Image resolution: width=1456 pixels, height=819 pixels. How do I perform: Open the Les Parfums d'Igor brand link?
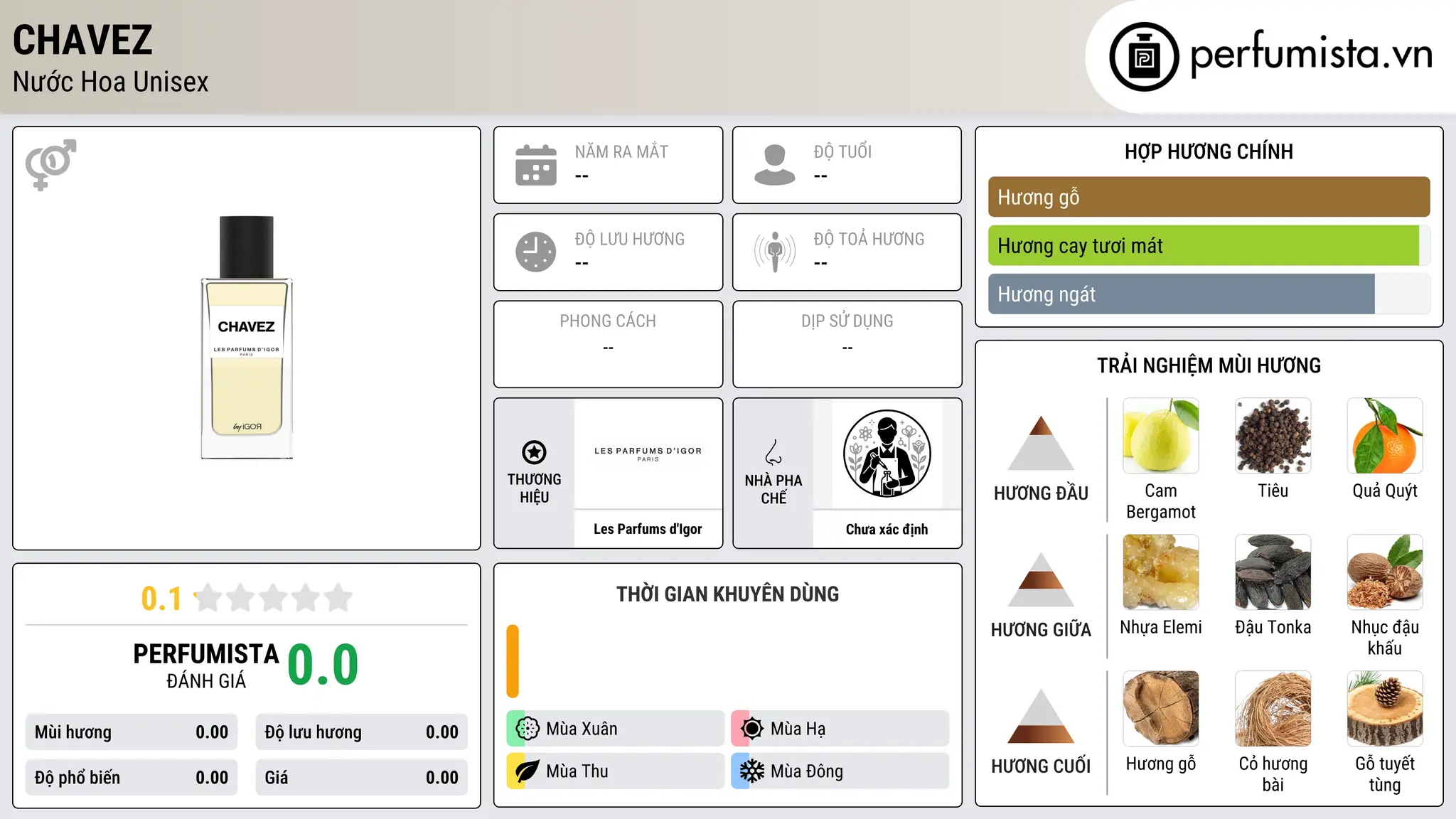[648, 529]
